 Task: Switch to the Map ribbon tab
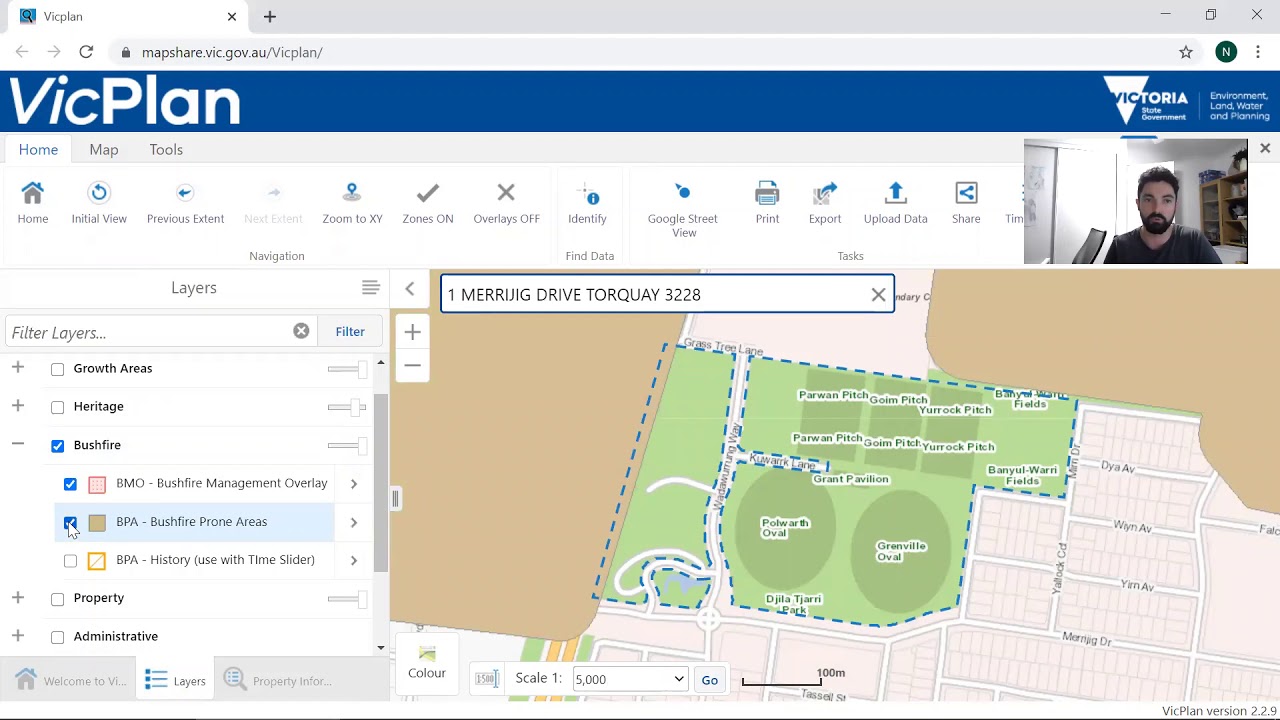(104, 149)
